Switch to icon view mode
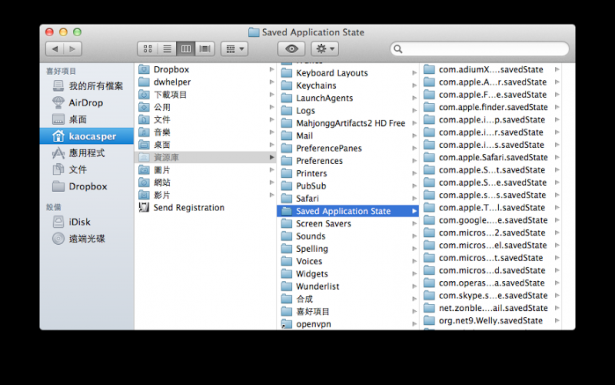The width and height of the screenshot is (615, 385). (148, 49)
